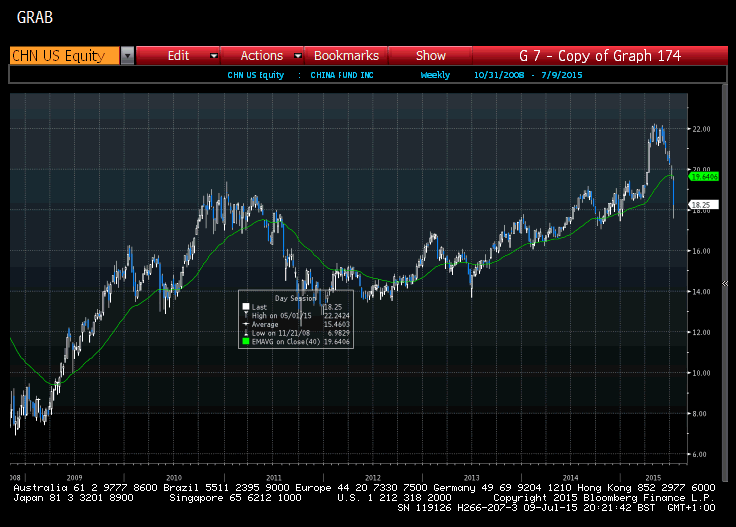Click the white Last legend marker
The image size is (736, 527).
pos(244,306)
